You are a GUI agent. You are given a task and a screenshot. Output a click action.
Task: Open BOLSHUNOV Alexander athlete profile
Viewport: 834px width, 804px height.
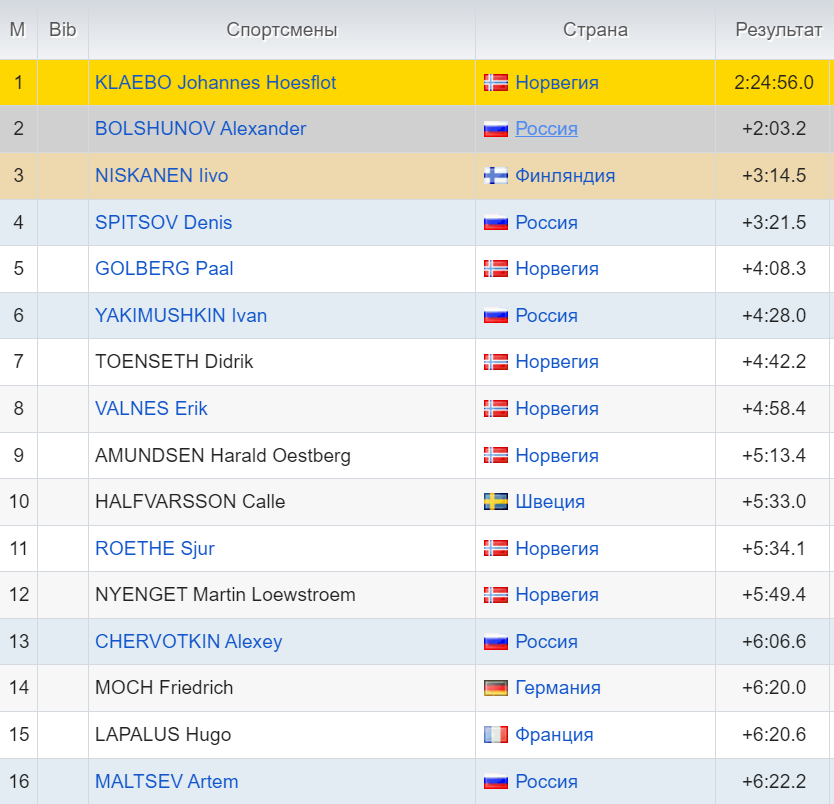click(x=201, y=129)
